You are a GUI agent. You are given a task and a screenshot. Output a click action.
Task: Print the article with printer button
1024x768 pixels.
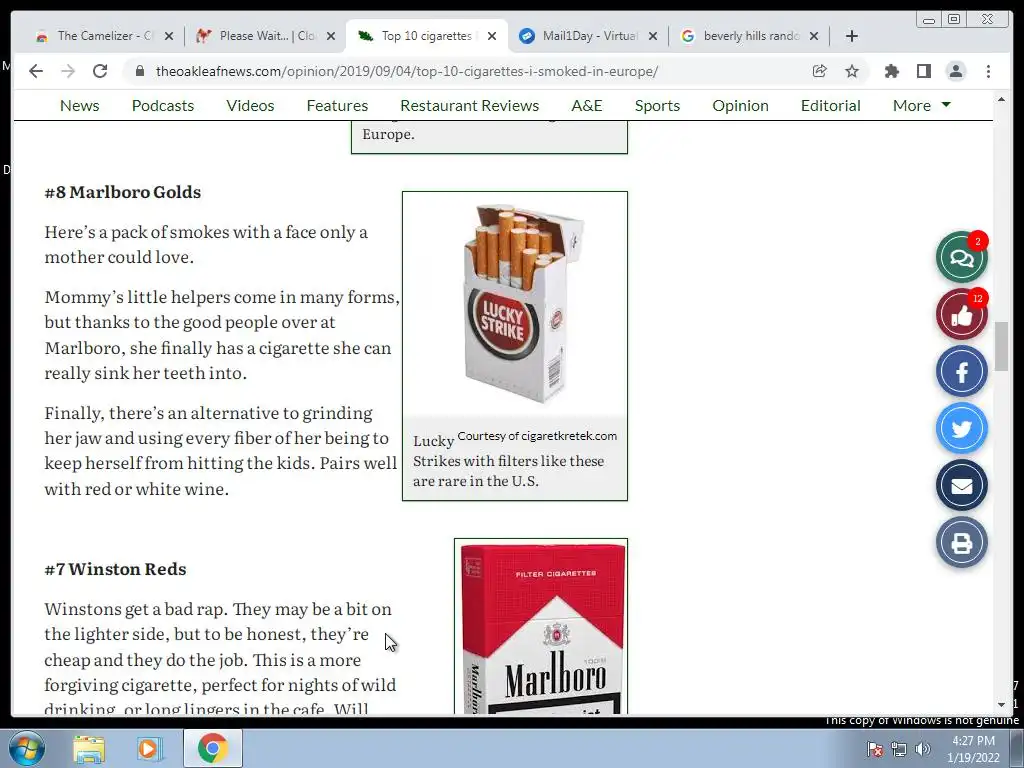pyautogui.click(x=961, y=542)
